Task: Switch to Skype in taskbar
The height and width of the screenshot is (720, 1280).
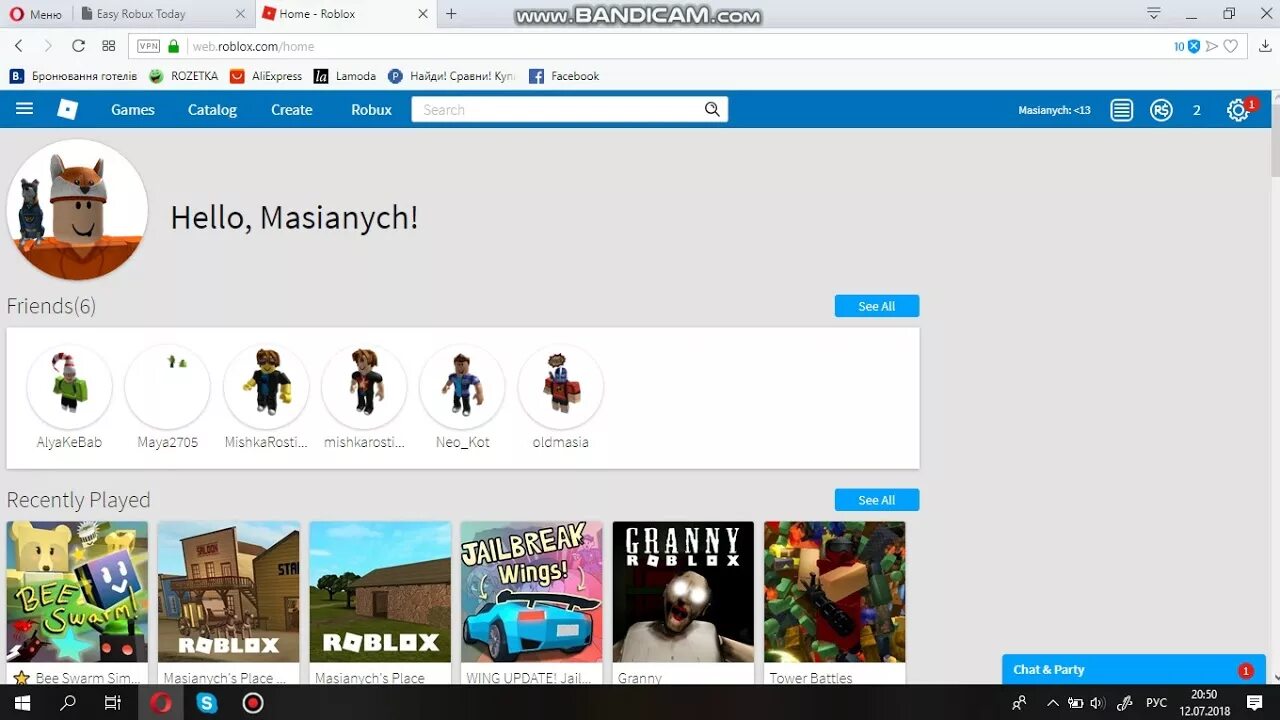Action: [207, 703]
